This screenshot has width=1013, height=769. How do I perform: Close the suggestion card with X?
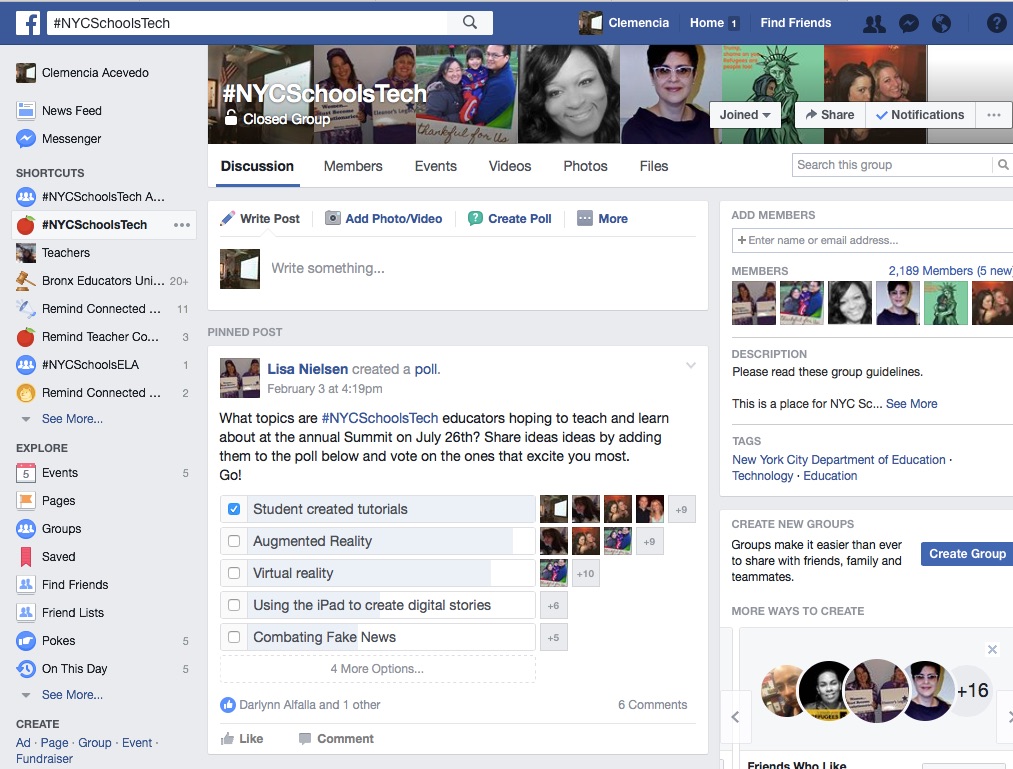pos(992,649)
